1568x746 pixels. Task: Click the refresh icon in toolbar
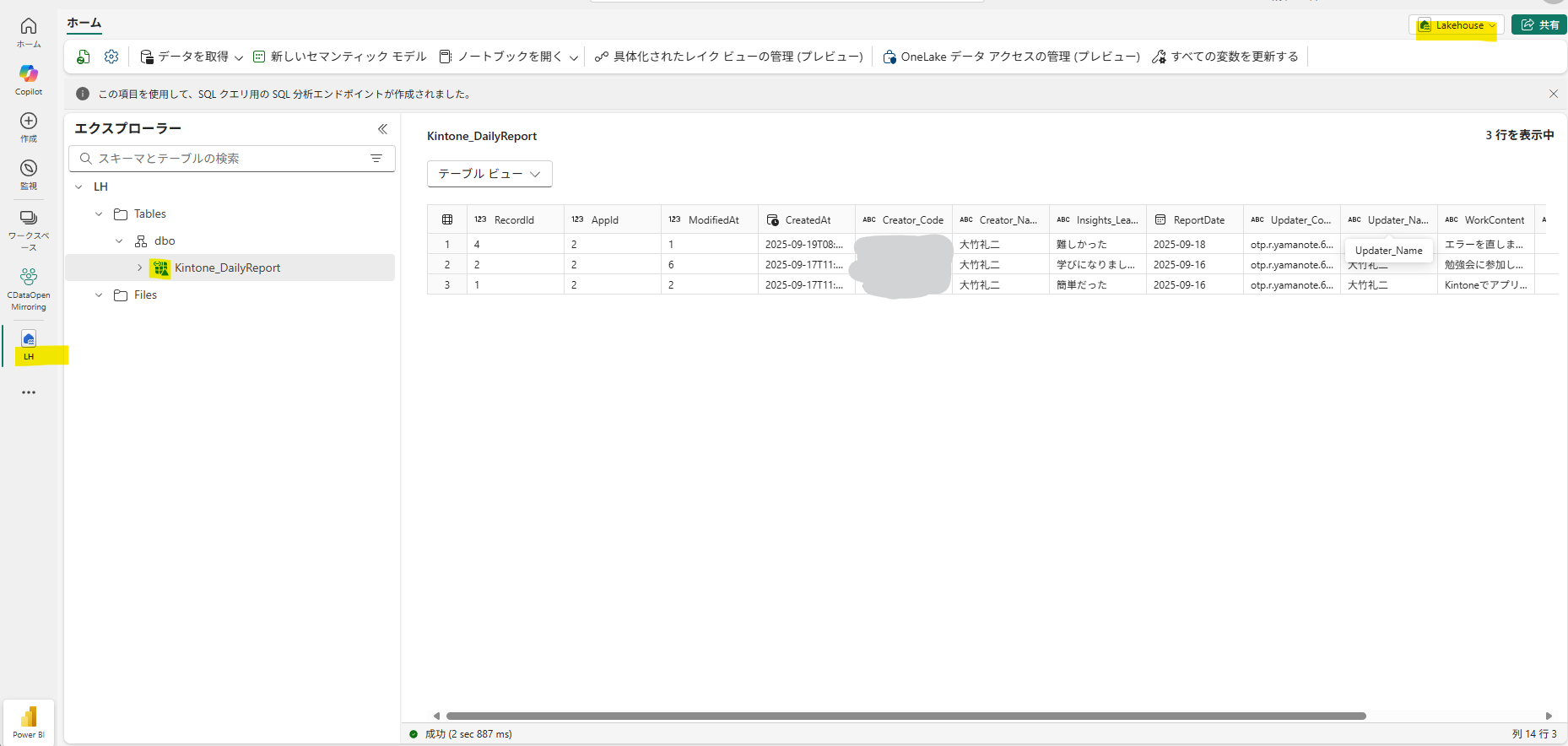[84, 57]
